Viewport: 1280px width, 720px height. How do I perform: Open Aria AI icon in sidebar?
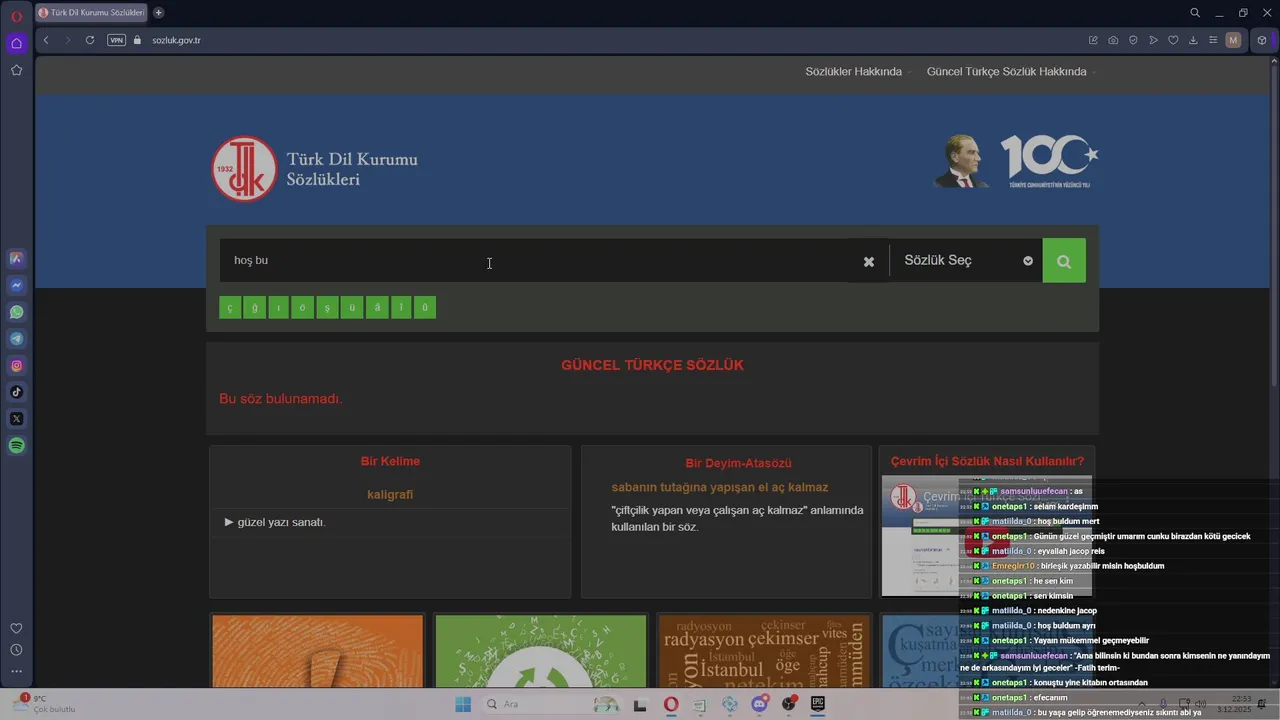point(16,258)
